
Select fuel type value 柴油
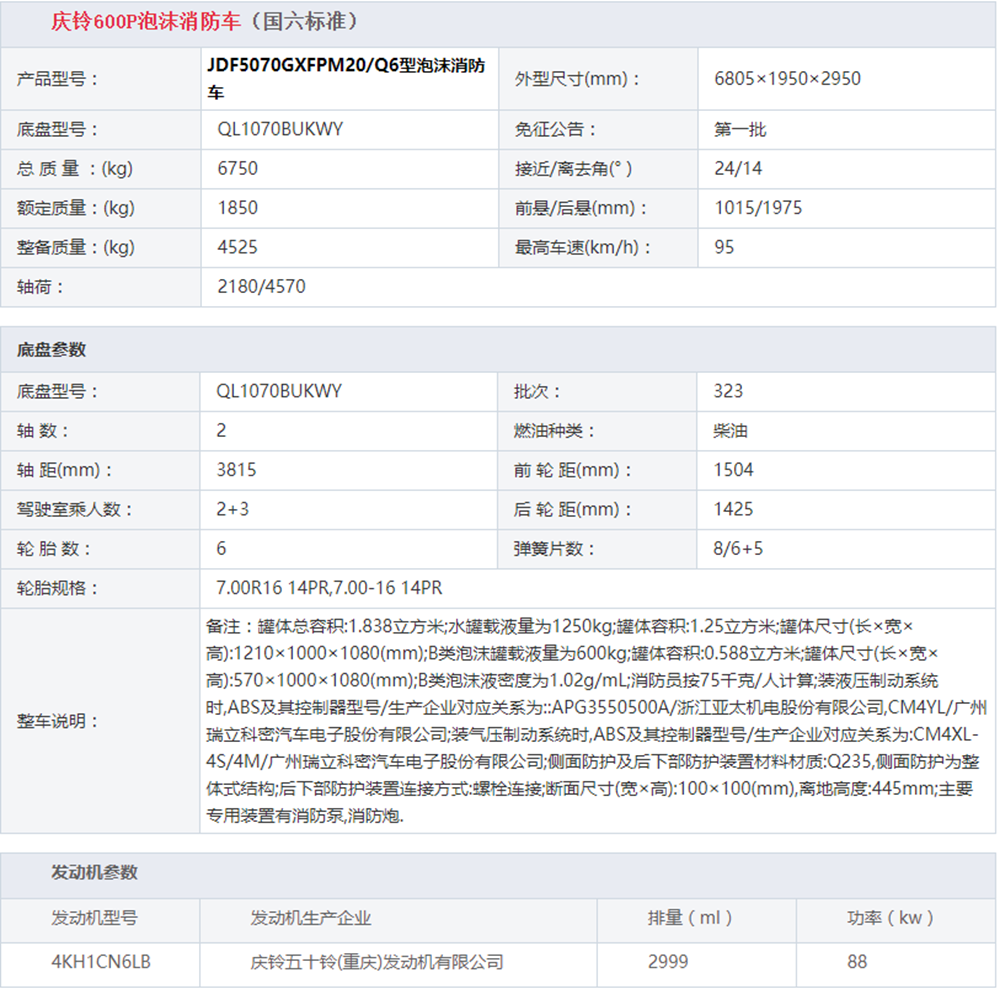click(730, 431)
